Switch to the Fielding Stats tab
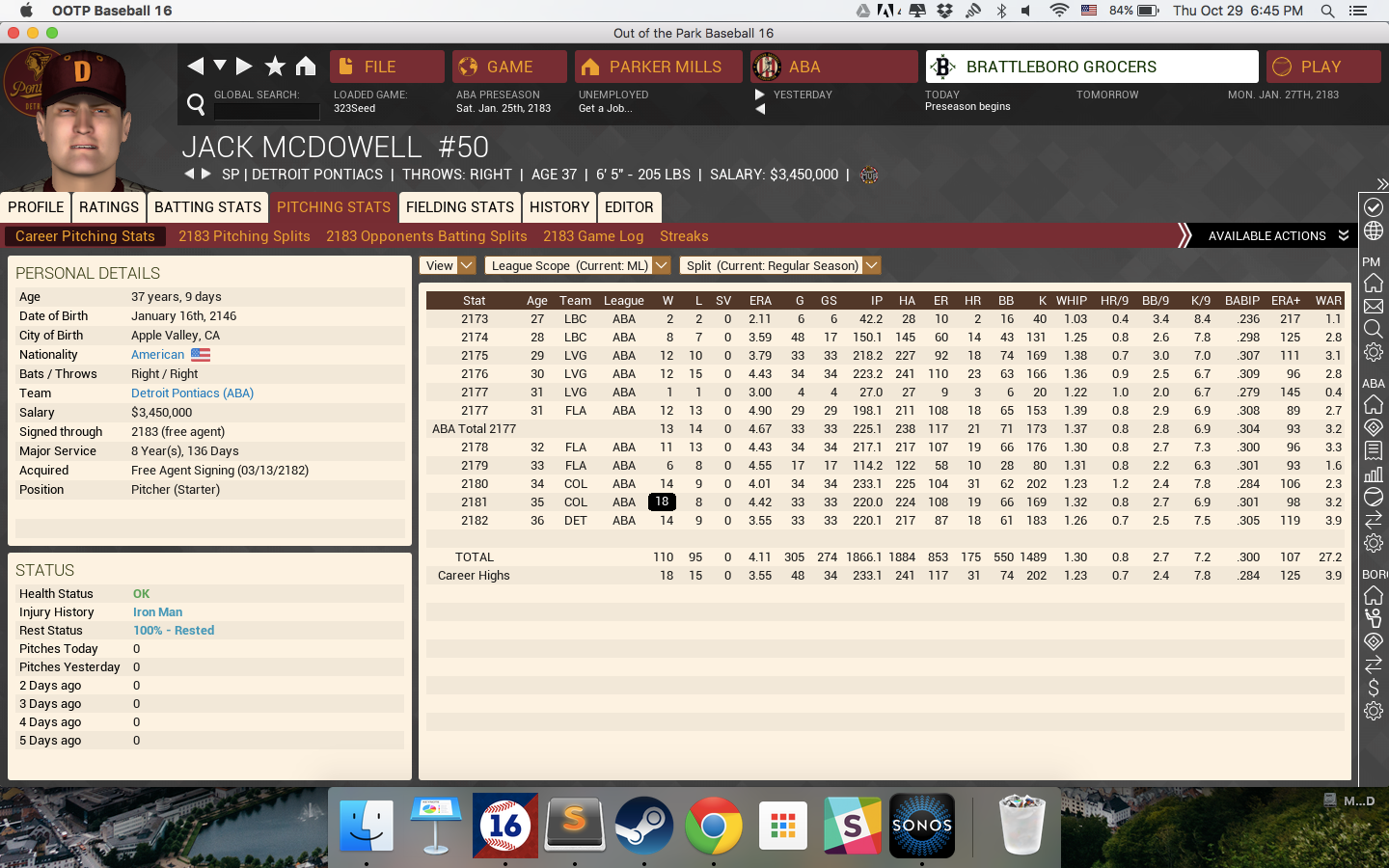This screenshot has height=868, width=1389. pos(460,207)
